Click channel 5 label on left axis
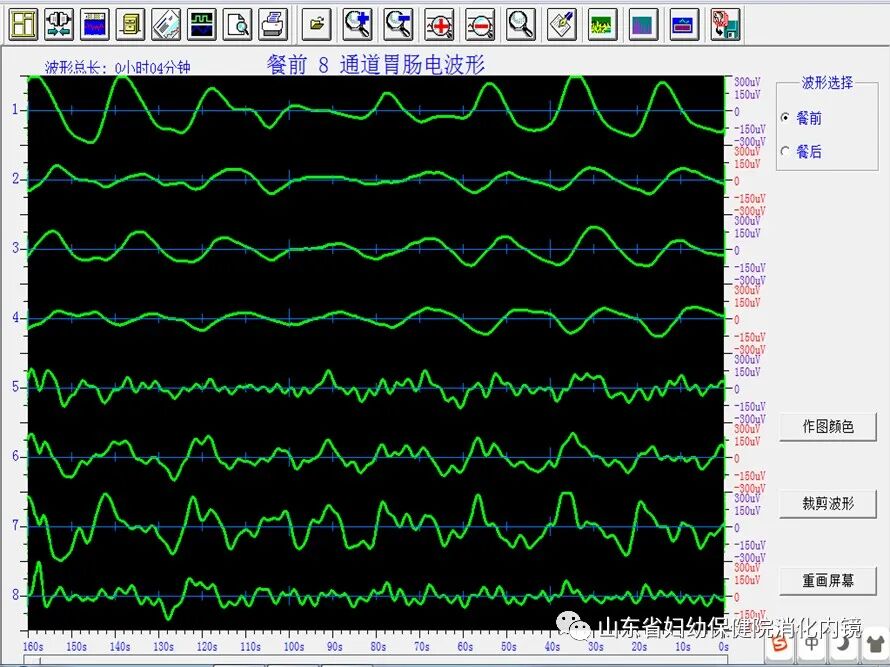 [15, 387]
